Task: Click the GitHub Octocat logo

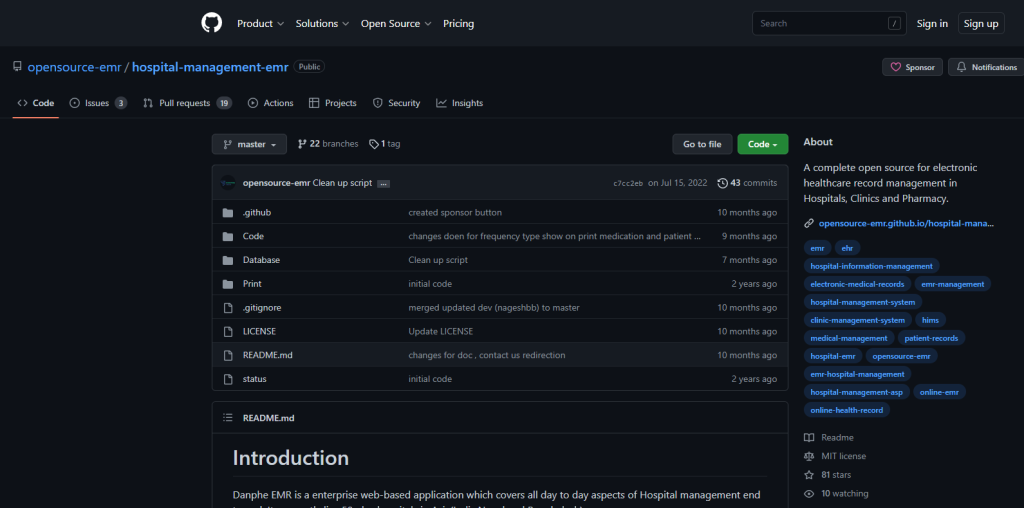Action: (212, 23)
